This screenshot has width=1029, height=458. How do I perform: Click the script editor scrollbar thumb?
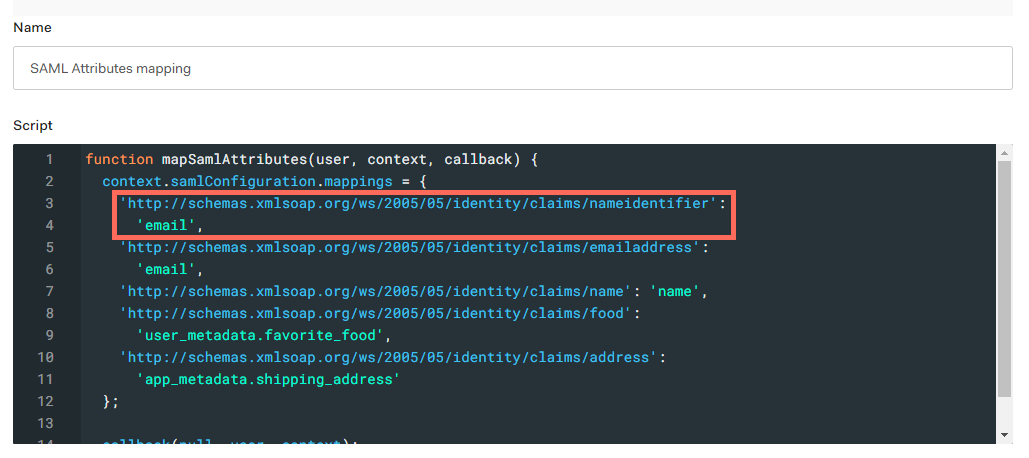click(x=1004, y=278)
